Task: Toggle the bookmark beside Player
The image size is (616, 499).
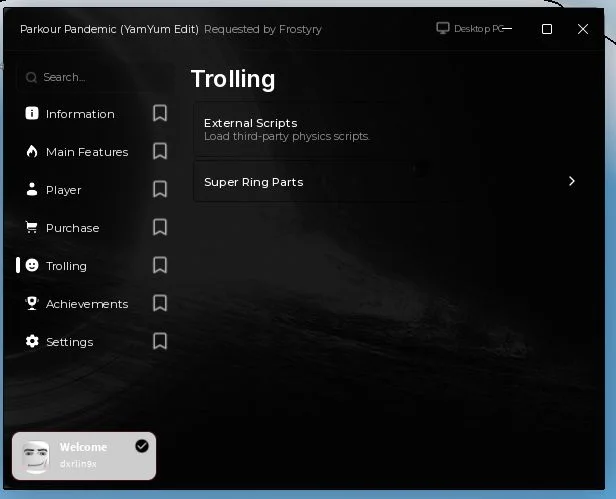Action: point(160,189)
